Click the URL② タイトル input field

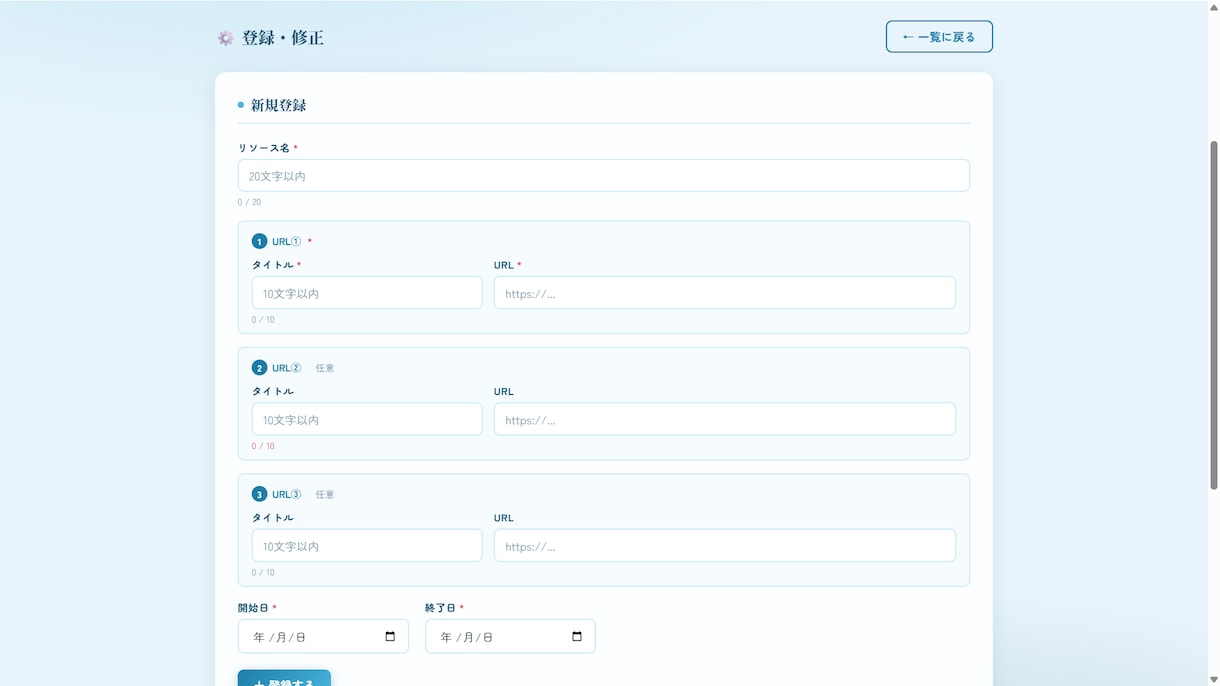pos(367,420)
